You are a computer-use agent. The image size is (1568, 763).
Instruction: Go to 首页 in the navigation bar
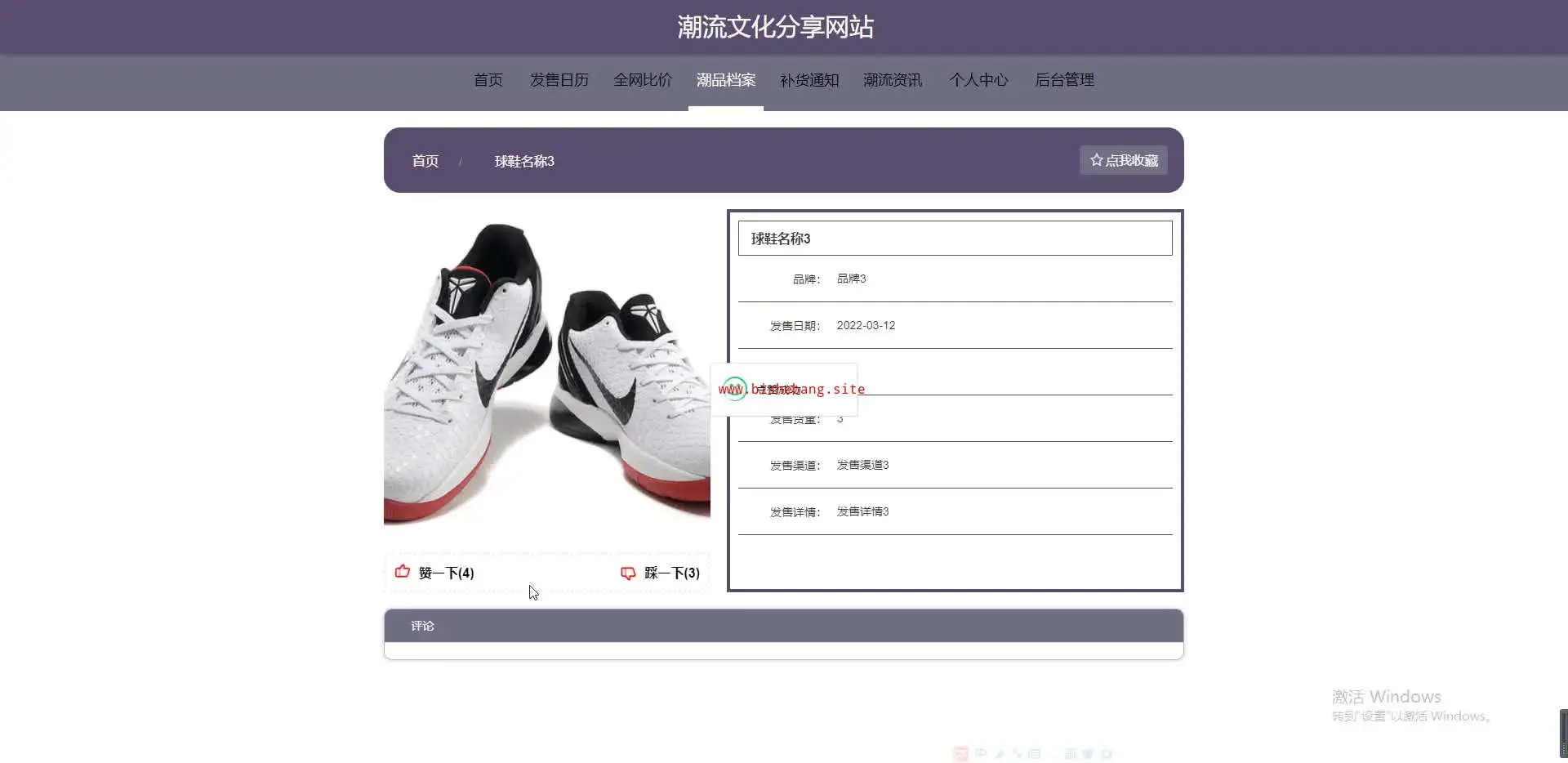click(488, 80)
